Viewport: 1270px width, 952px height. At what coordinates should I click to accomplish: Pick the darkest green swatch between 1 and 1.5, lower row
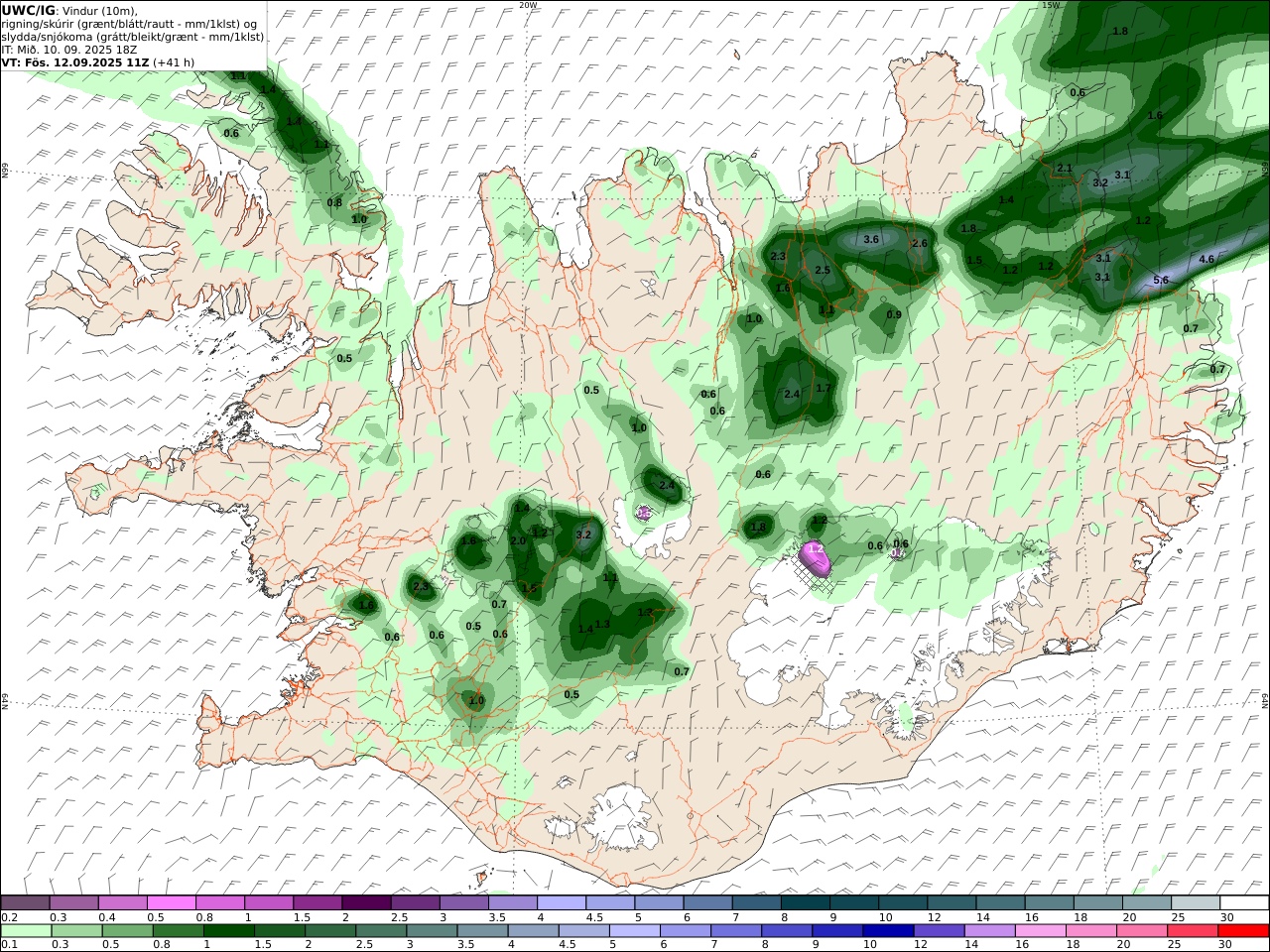228,931
